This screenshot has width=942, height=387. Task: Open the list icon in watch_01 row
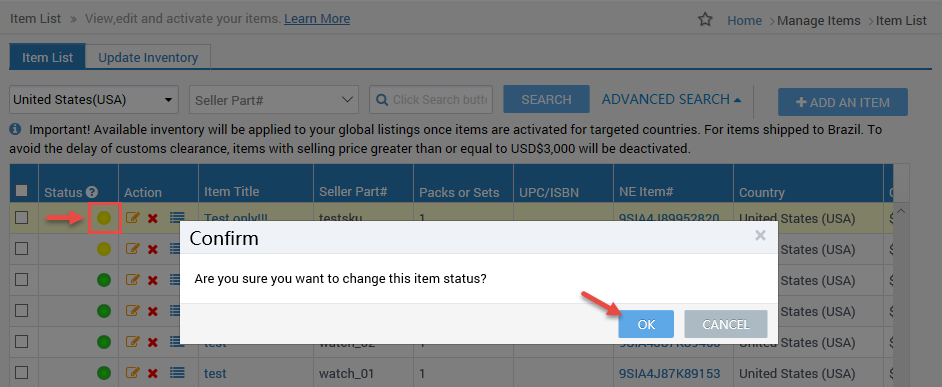[x=177, y=373]
